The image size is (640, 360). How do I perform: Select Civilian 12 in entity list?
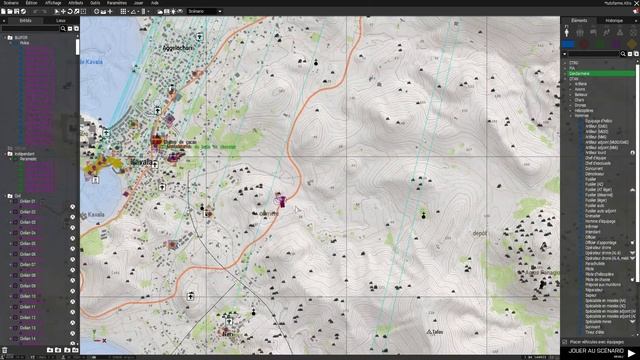[28, 317]
